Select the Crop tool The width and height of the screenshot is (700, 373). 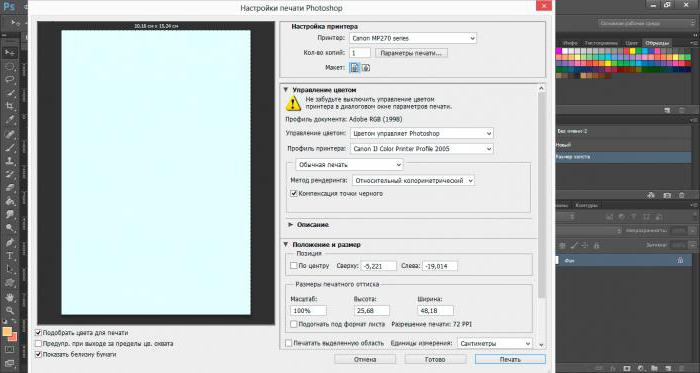click(x=10, y=106)
